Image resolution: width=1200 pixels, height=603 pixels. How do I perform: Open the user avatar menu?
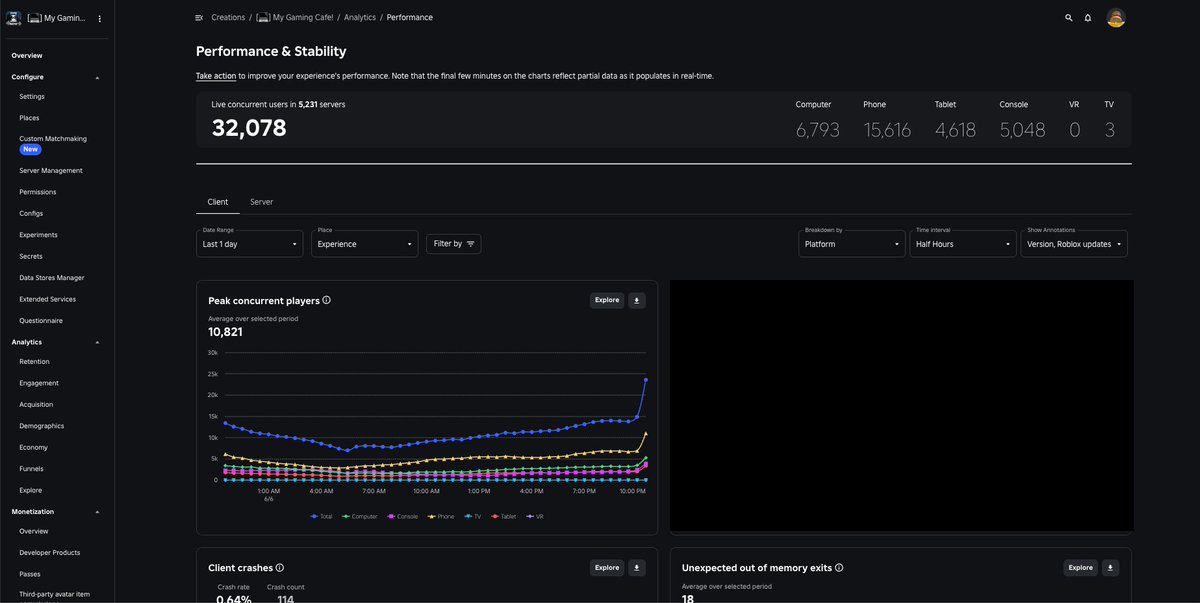(1116, 18)
